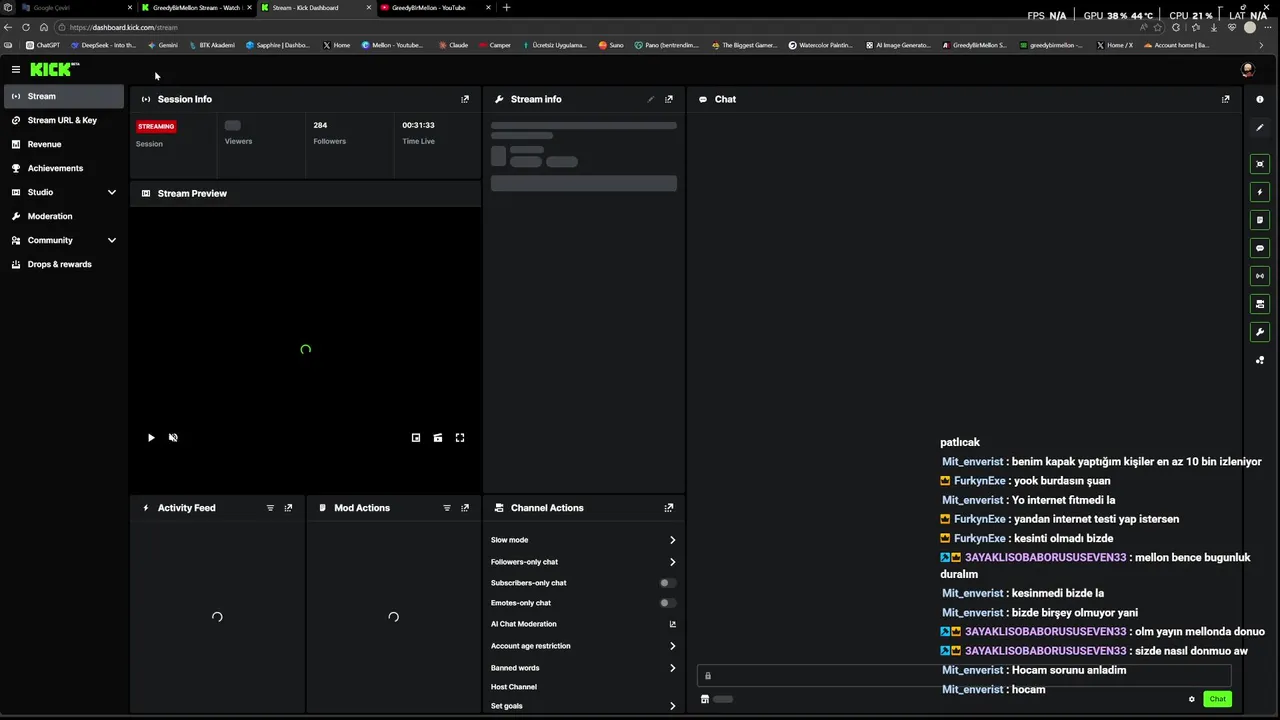The height and width of the screenshot is (720, 1280).
Task: Open Set goals options chevron
Action: [x=672, y=706]
